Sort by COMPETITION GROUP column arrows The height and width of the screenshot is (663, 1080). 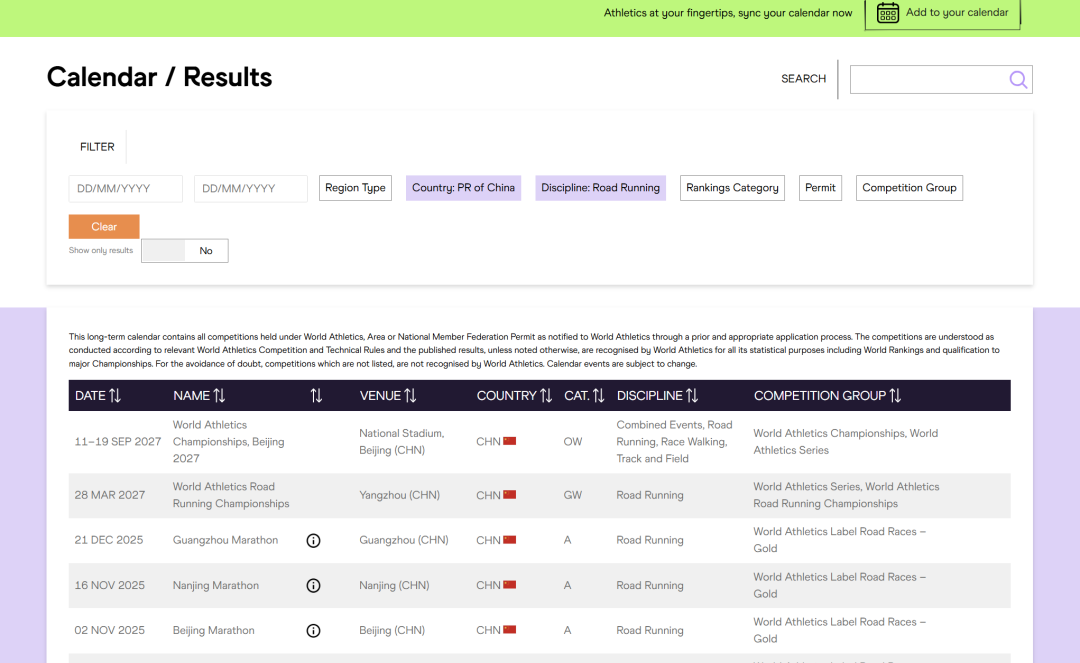click(x=895, y=396)
